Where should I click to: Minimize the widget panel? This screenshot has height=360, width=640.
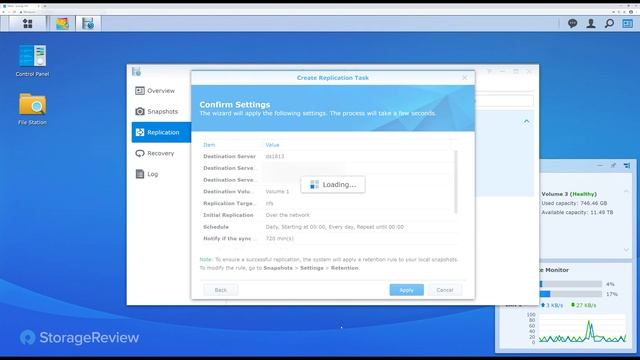[600, 165]
